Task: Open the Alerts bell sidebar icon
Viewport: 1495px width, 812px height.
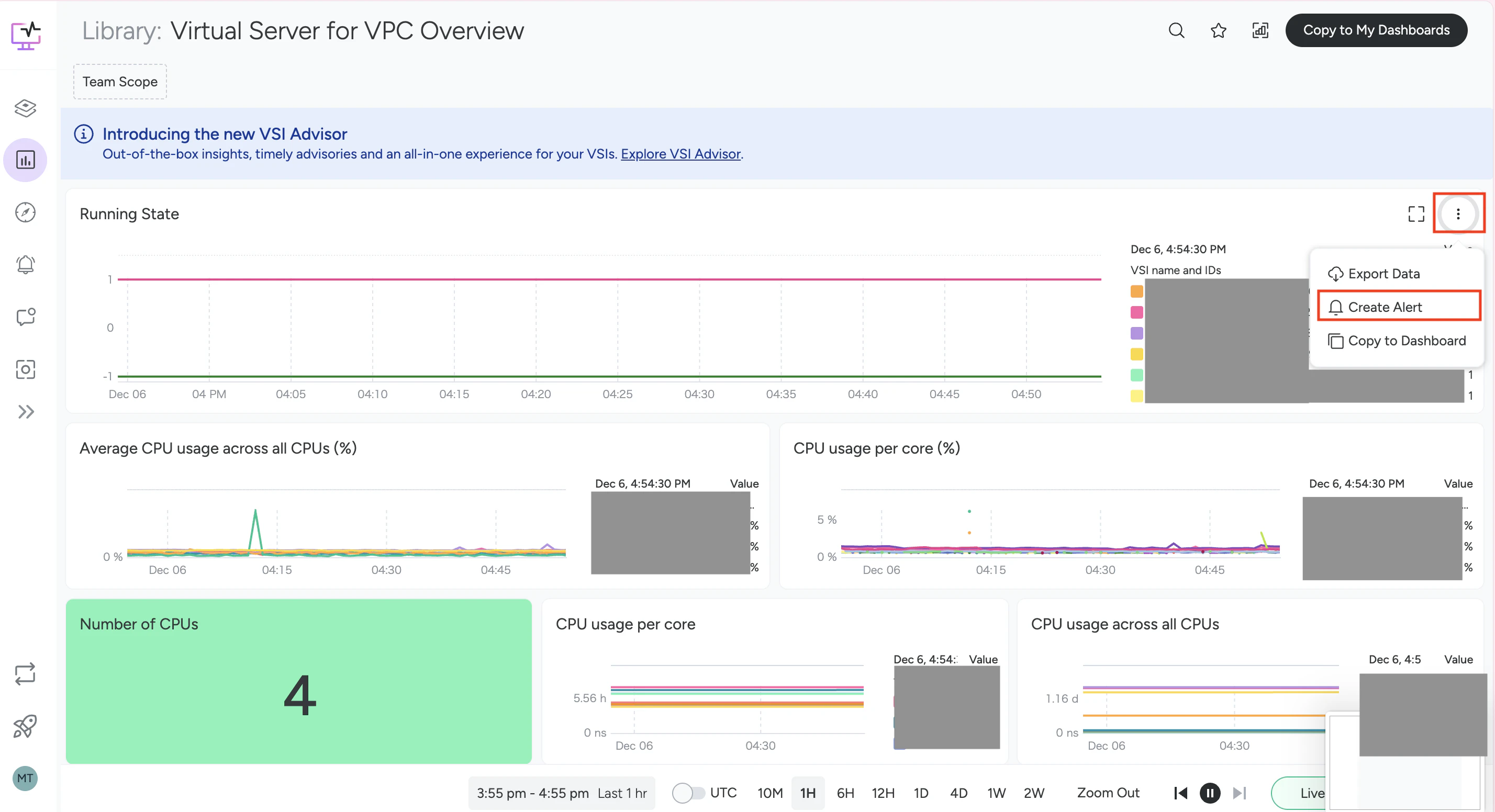Action: click(x=26, y=265)
